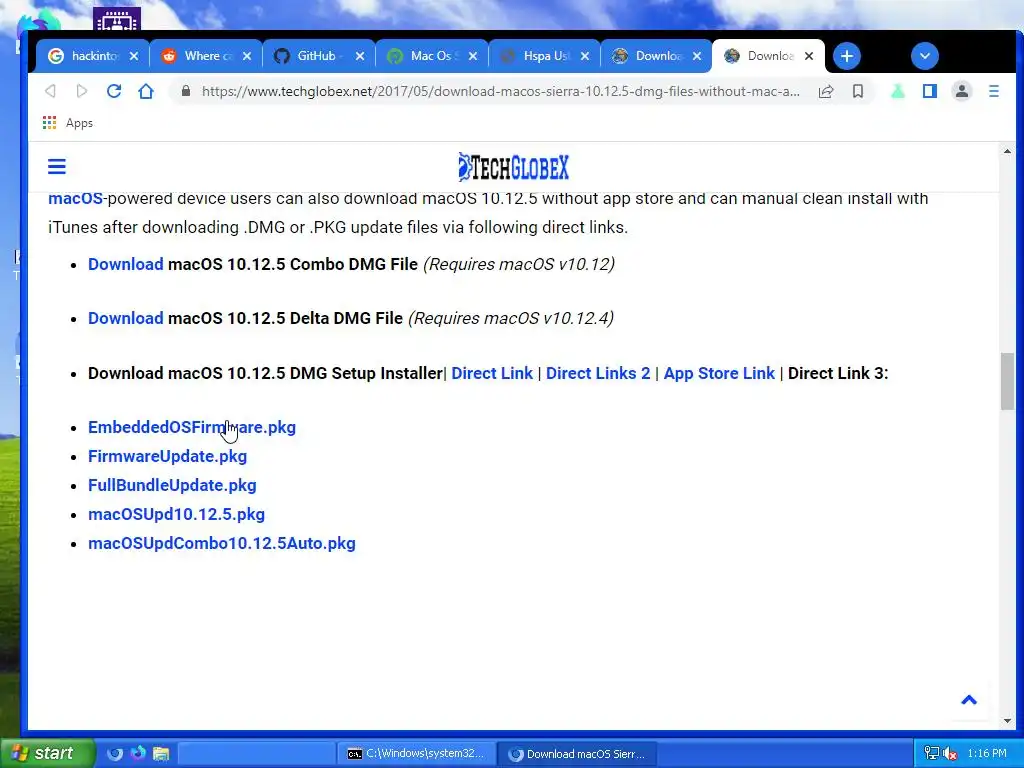Viewport: 1024px width, 768px height.
Task: Open macOSUpdCombo10.12.5Auto.pkg link
Action: click(x=222, y=543)
